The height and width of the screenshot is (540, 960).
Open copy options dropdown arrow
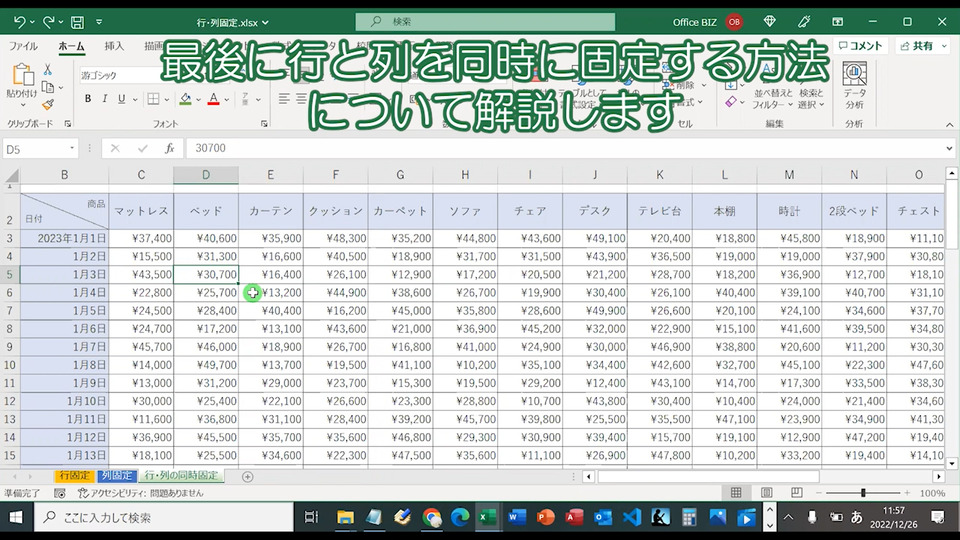(x=61, y=88)
